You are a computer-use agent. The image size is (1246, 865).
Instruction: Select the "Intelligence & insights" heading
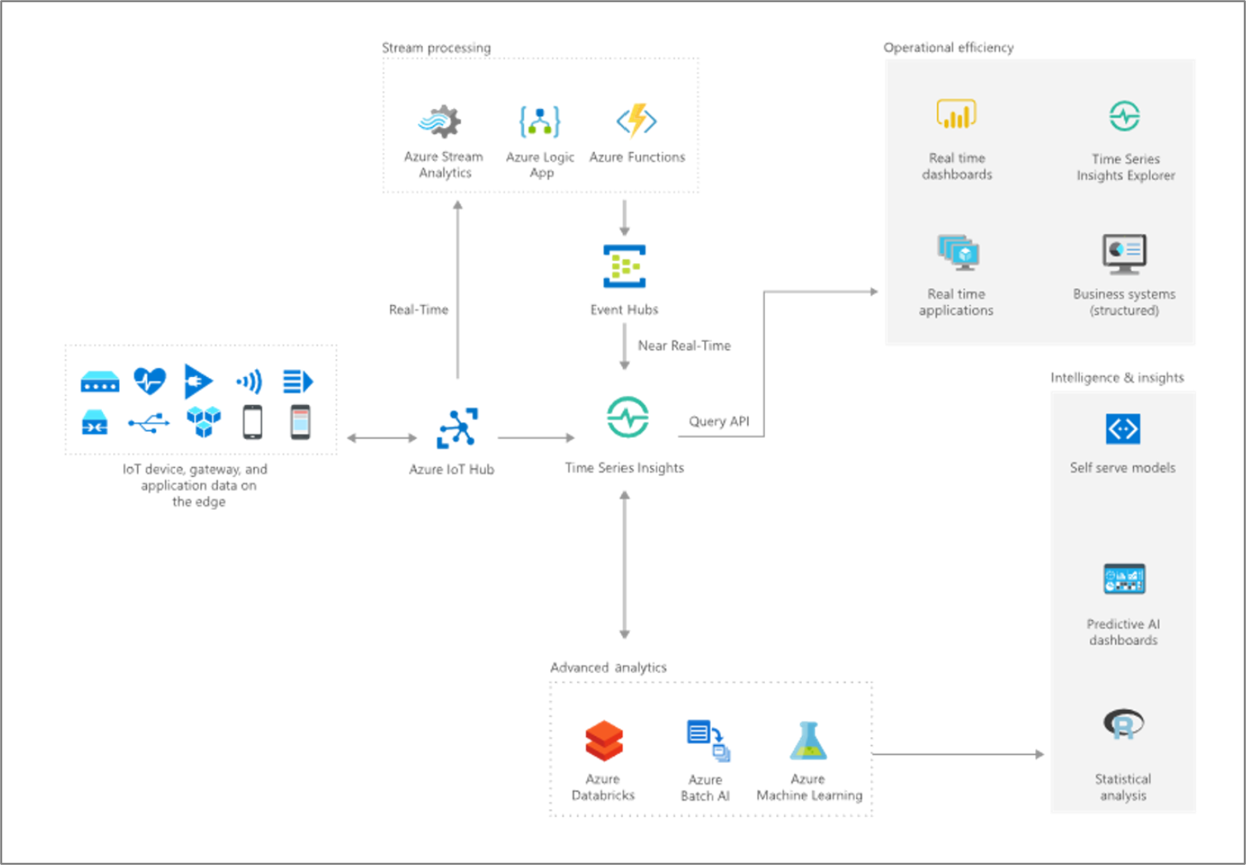point(1117,378)
